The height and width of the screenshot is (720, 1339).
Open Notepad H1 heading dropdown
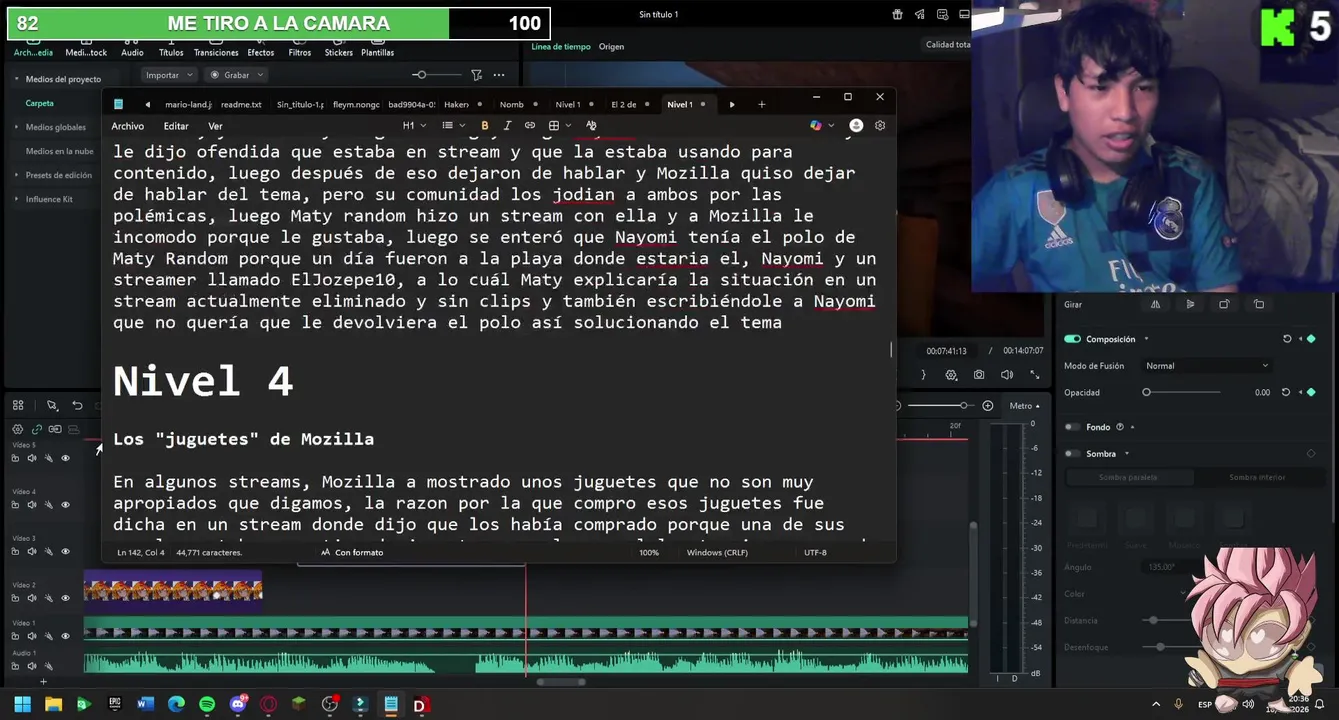tap(414, 126)
